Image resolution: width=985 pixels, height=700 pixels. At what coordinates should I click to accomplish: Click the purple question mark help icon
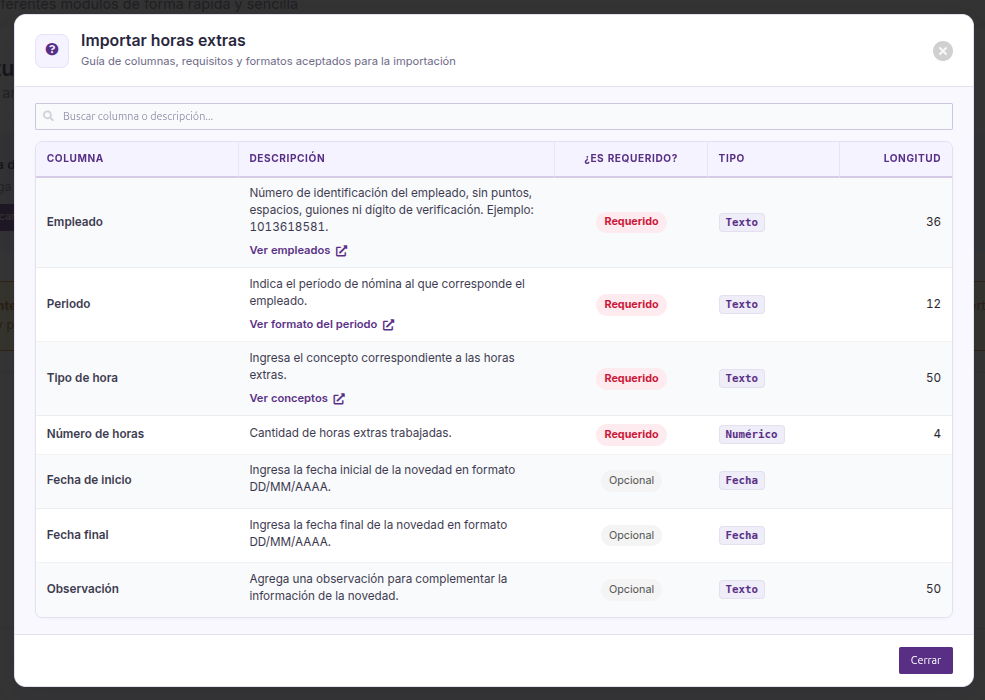[52, 50]
